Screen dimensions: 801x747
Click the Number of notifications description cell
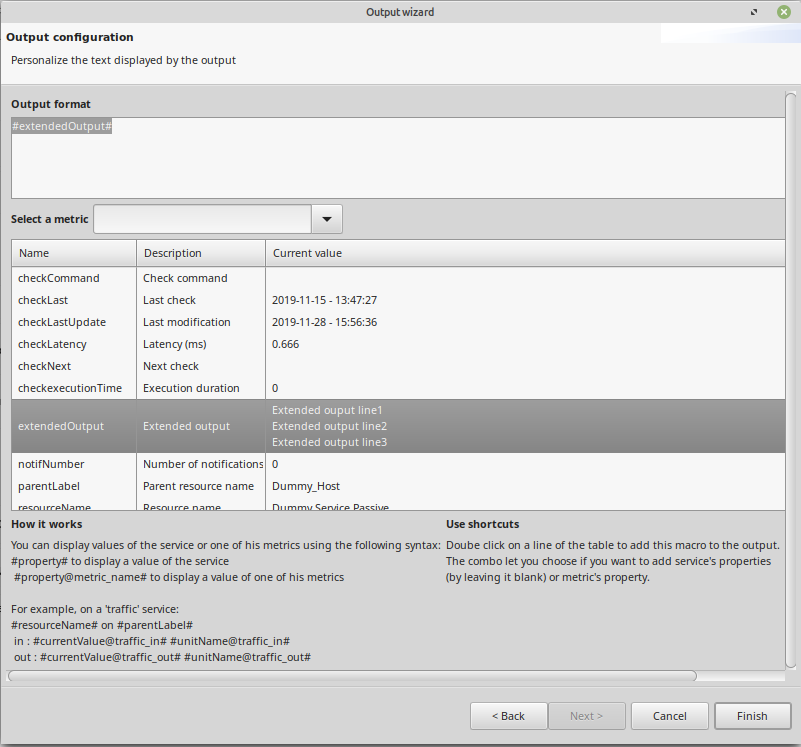[x=203, y=464]
